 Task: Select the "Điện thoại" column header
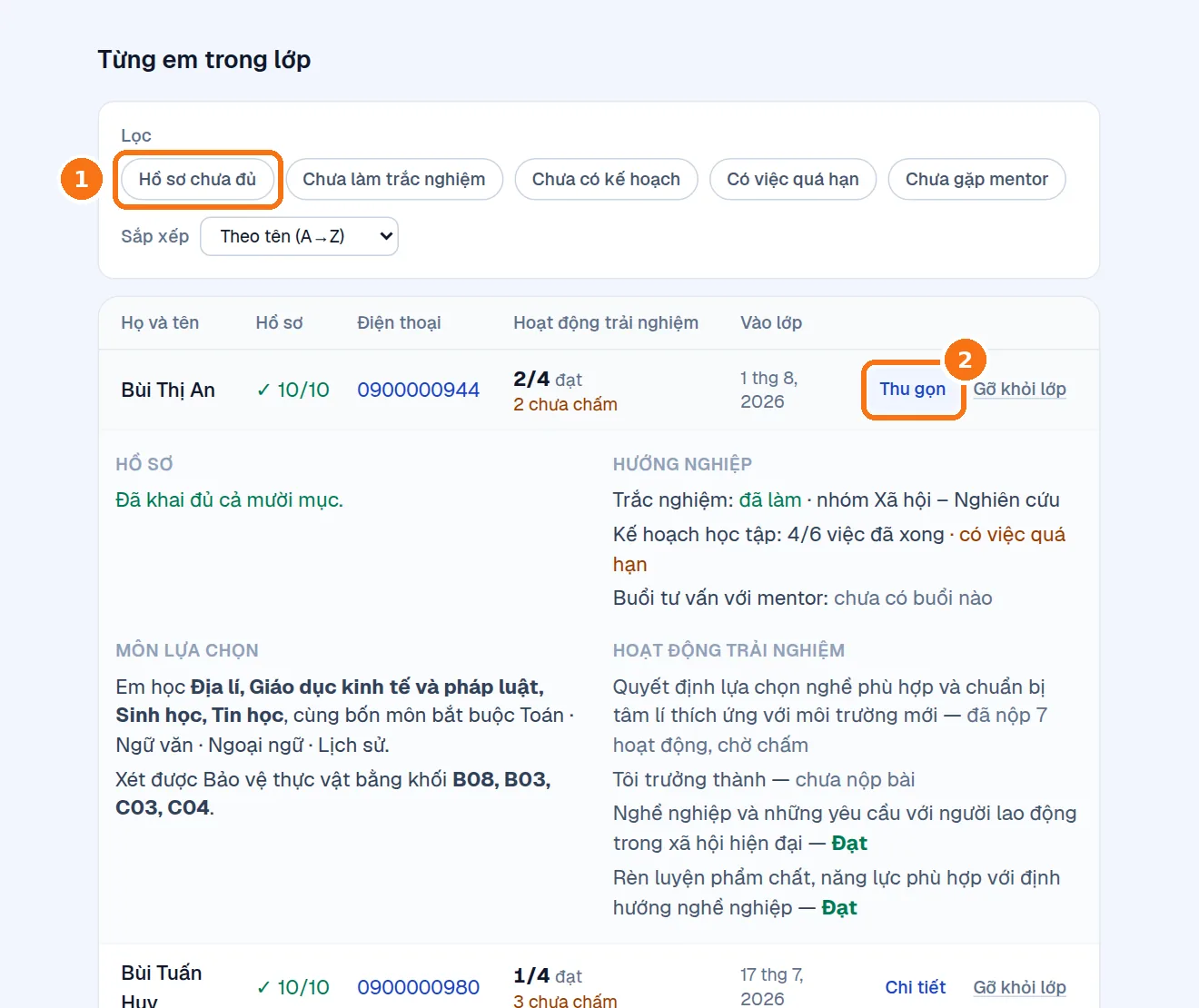click(399, 323)
